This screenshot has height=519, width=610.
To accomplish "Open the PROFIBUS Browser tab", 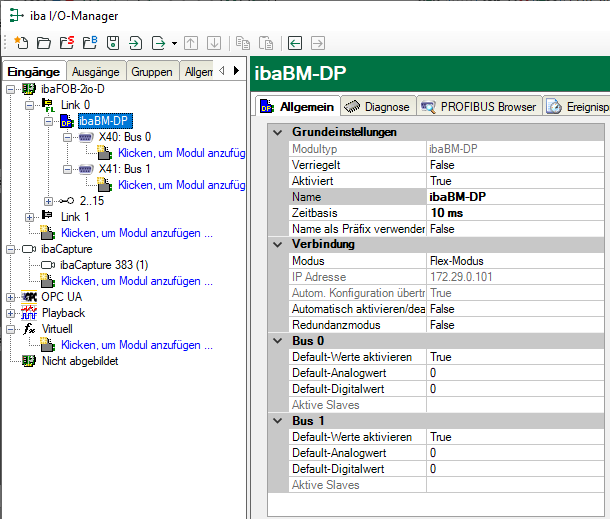I will (479, 106).
